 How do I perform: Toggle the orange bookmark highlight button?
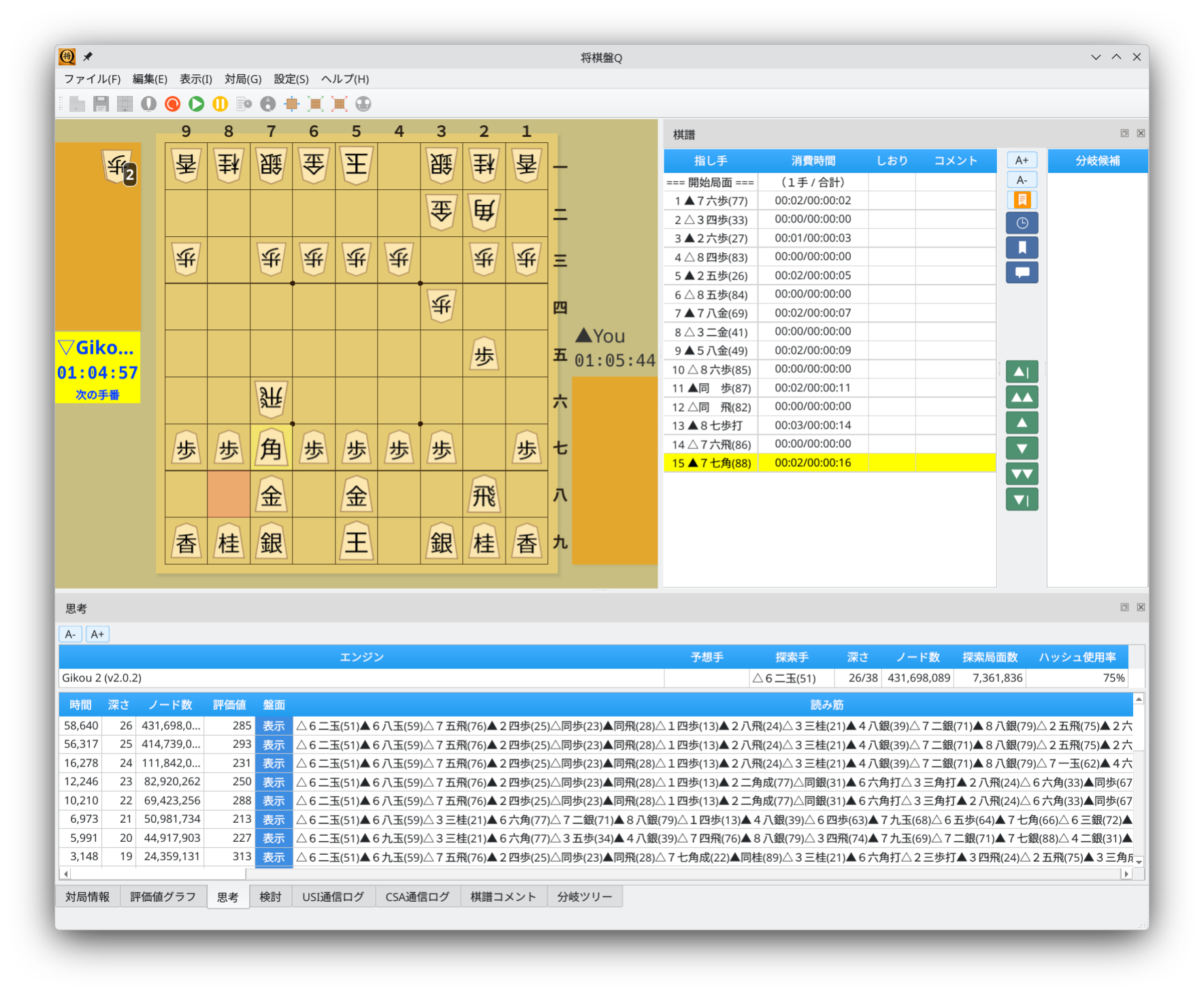pos(1022,199)
